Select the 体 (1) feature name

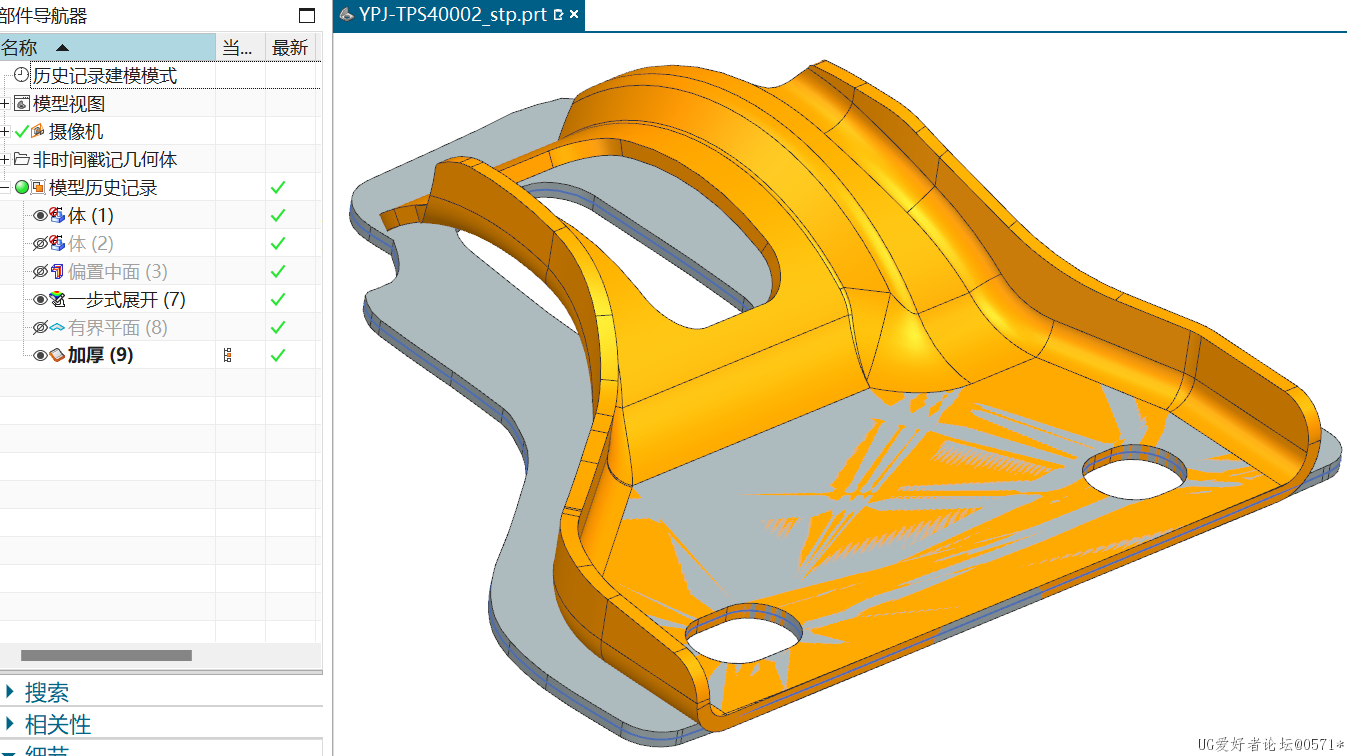pyautogui.click(x=91, y=215)
